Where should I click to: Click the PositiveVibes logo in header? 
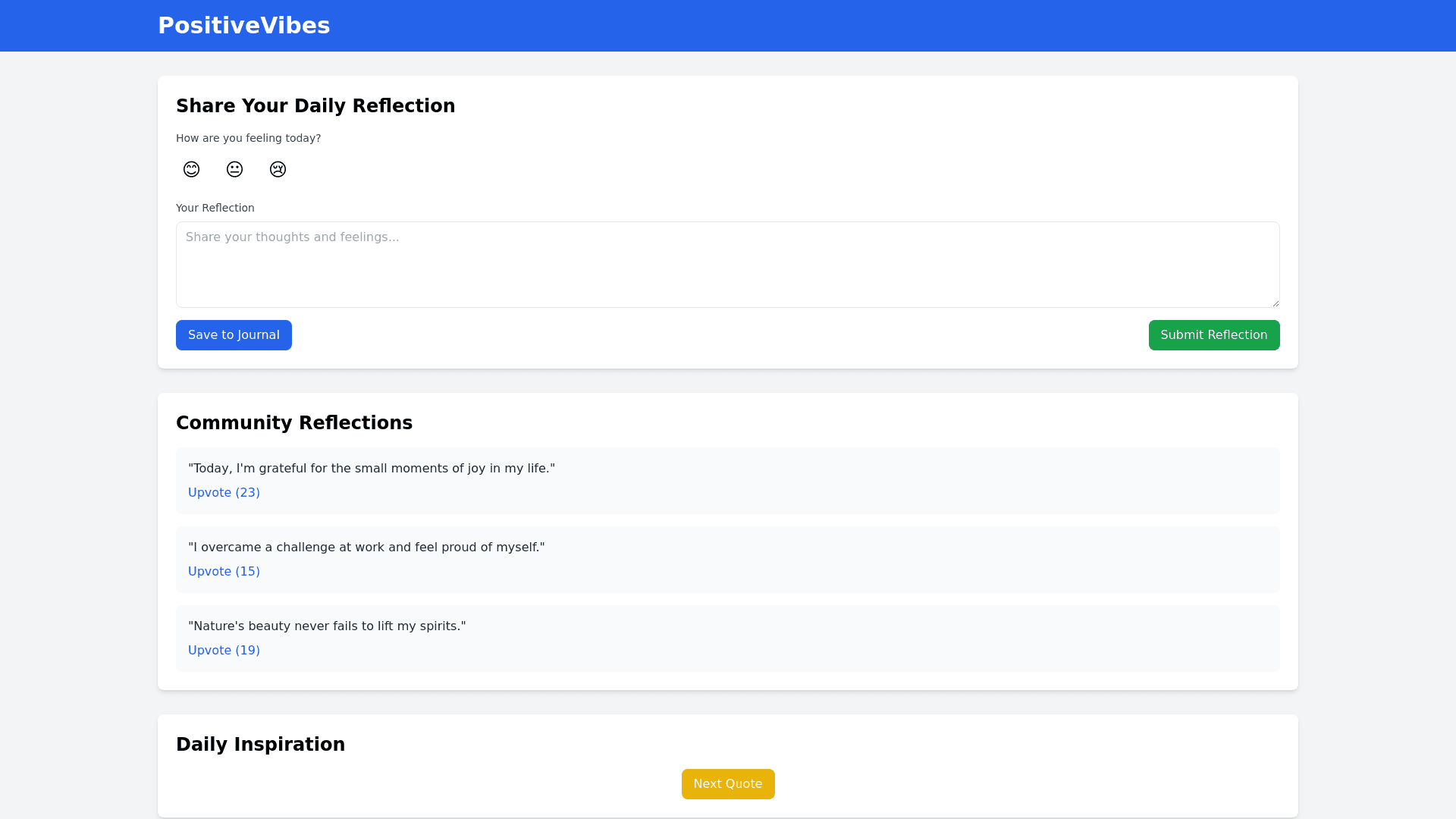[243, 26]
